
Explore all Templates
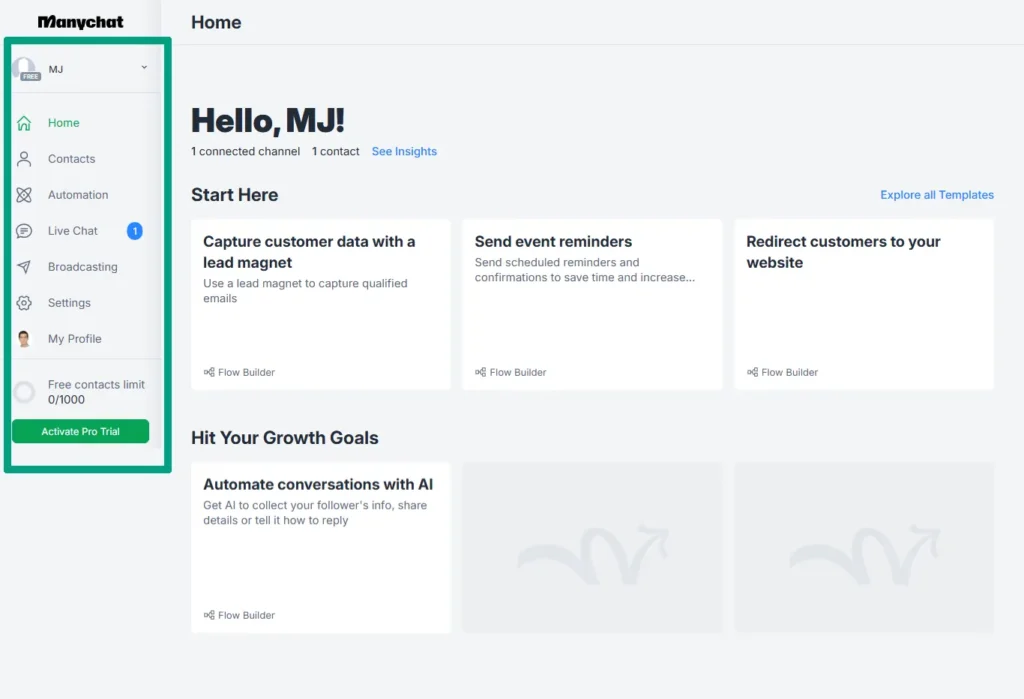(936, 194)
